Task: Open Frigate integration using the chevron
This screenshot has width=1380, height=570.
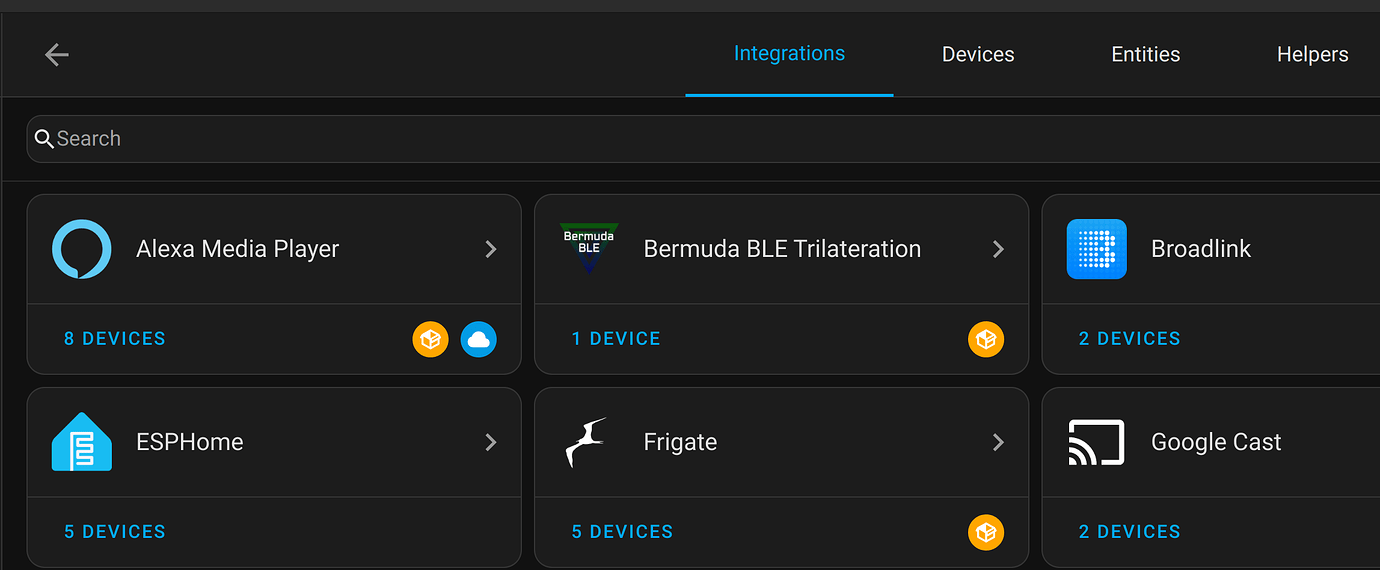Action: click(x=998, y=442)
